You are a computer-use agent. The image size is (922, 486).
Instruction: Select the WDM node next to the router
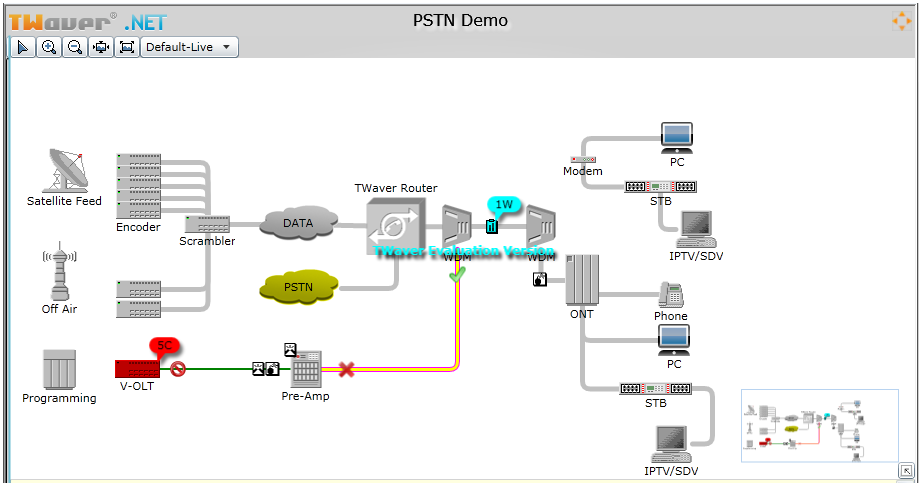pyautogui.click(x=457, y=227)
